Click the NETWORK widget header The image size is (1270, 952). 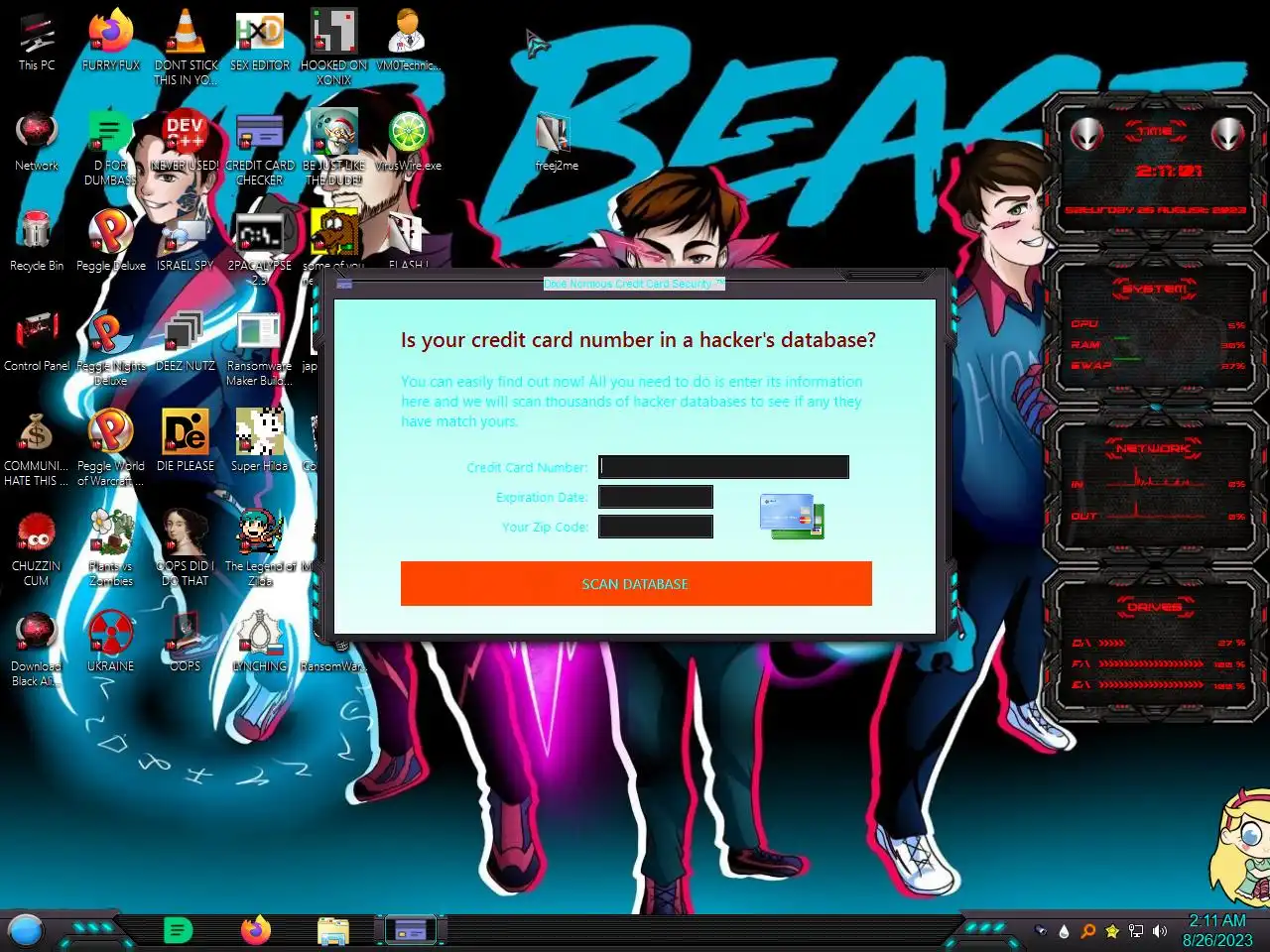[x=1154, y=448]
